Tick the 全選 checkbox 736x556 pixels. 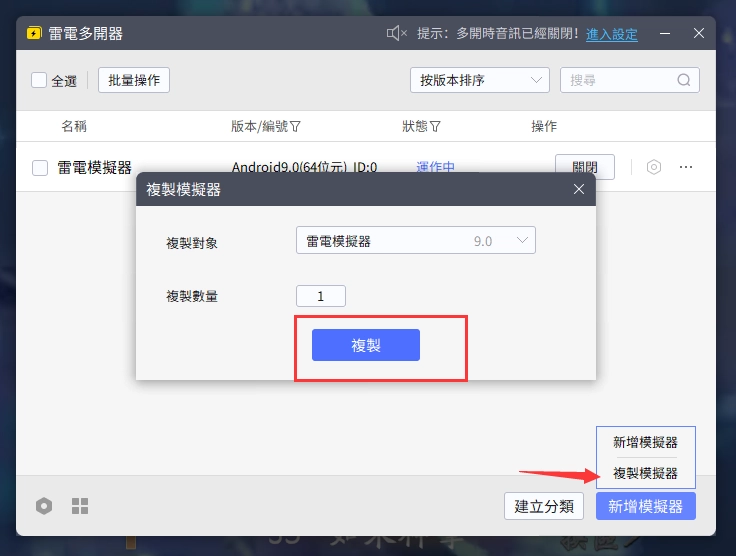(39, 80)
